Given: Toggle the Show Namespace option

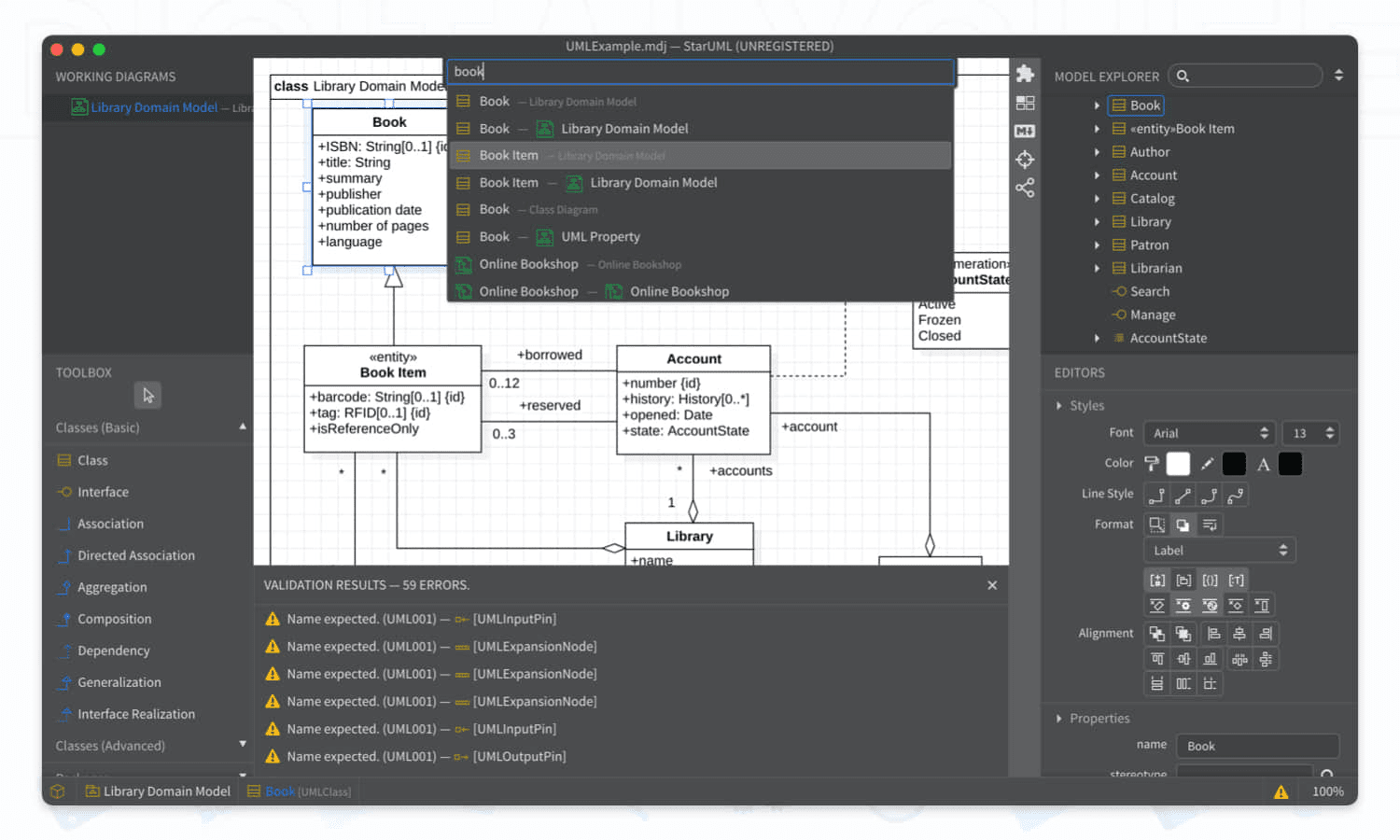Looking at the screenshot, I should coord(1183,581).
